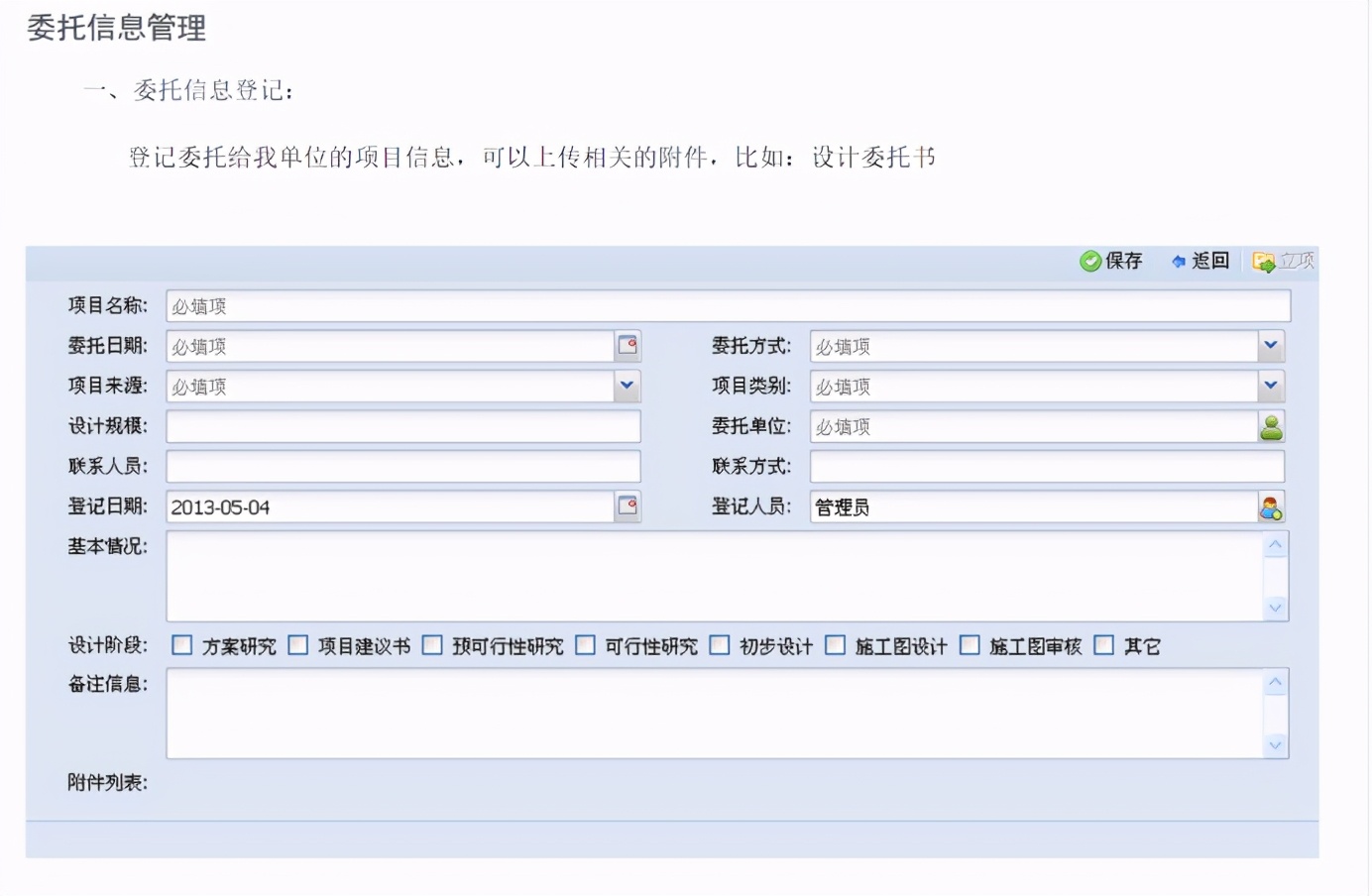Click the 返回 (Return) icon button

click(x=1199, y=261)
